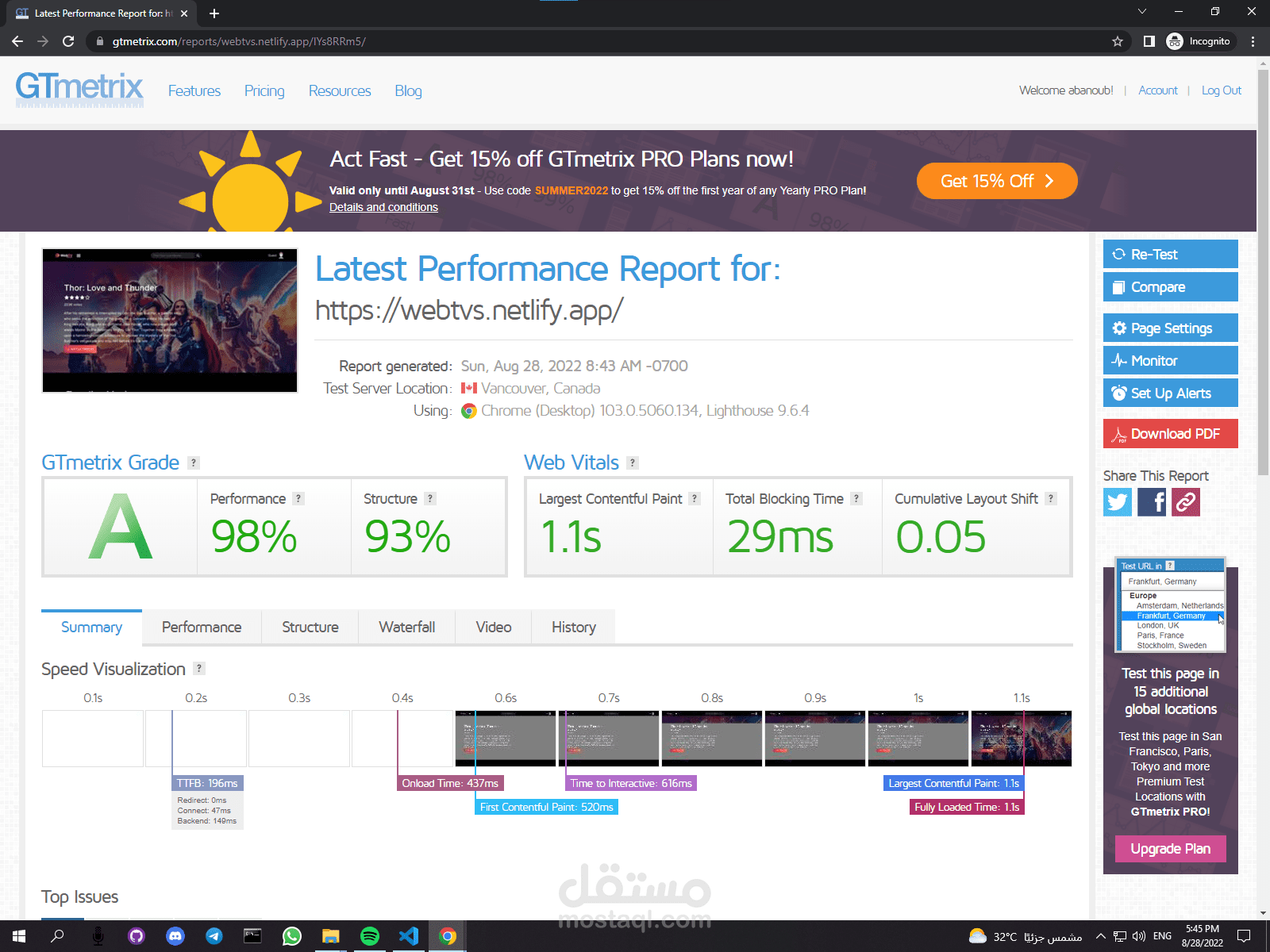Show help for Cumulative Layout Shift

click(x=1051, y=499)
